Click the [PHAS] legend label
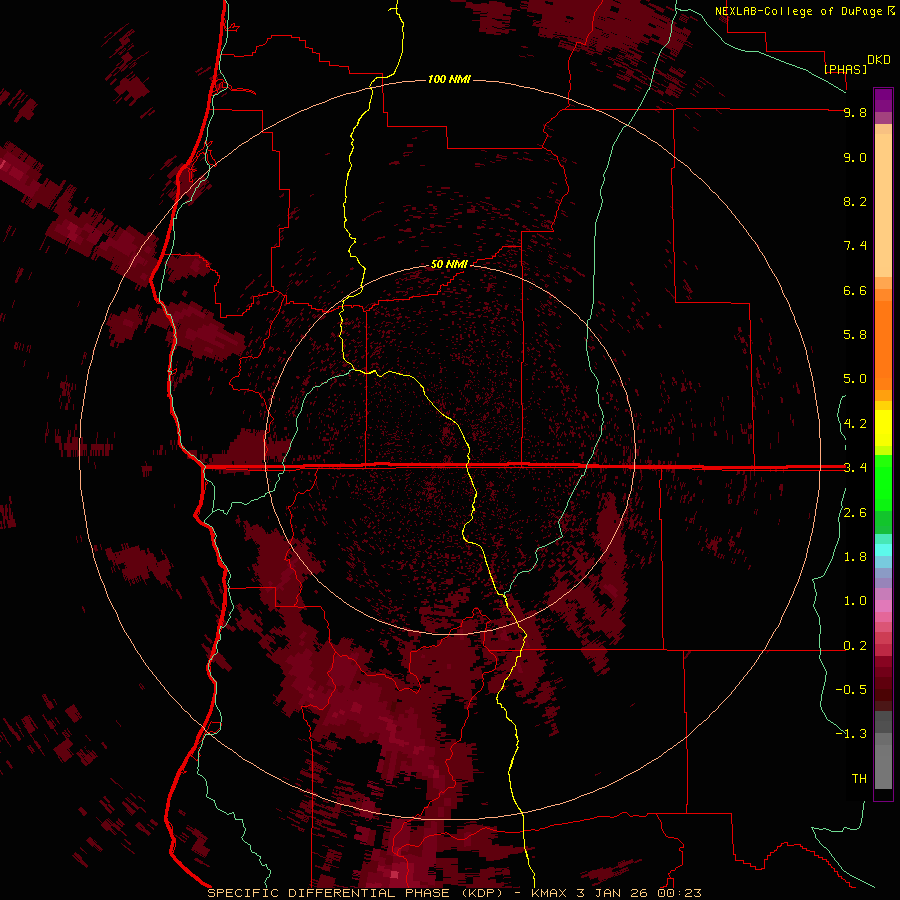Screen dimensions: 900x900 pos(845,69)
